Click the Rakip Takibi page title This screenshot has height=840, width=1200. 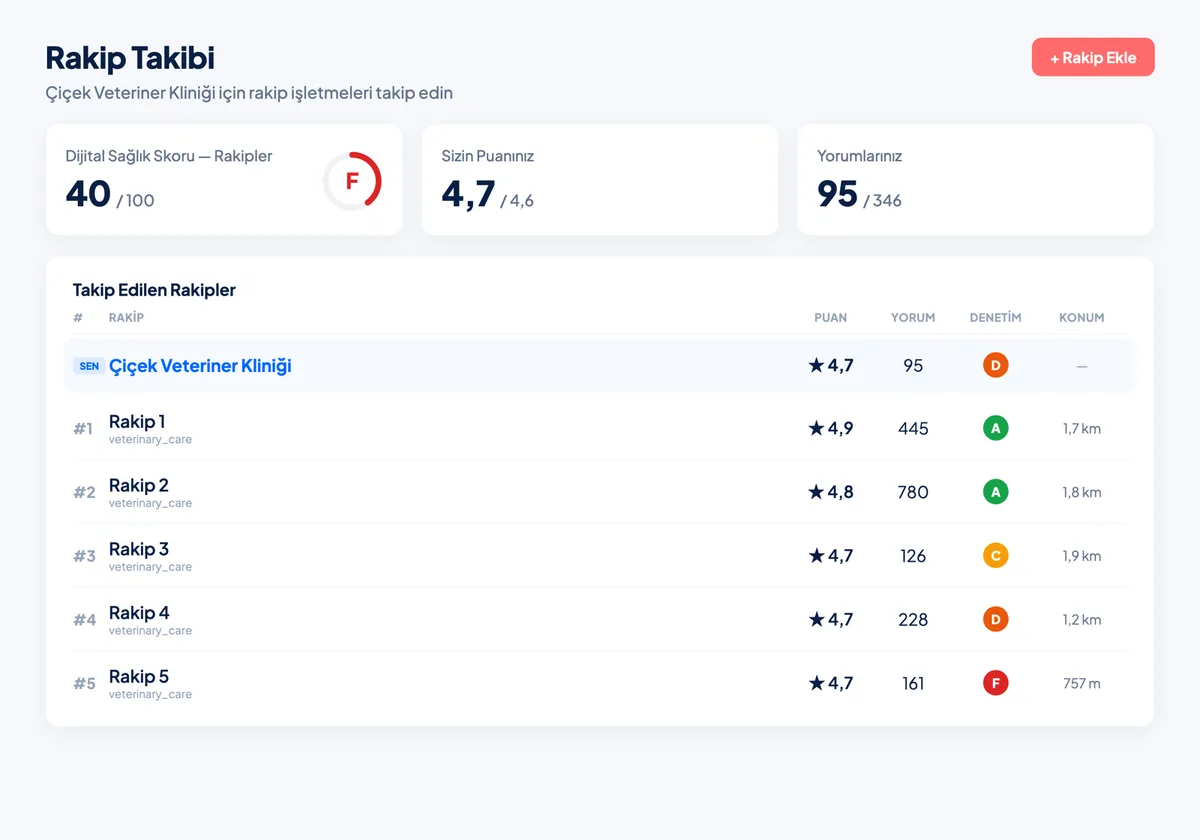point(130,57)
